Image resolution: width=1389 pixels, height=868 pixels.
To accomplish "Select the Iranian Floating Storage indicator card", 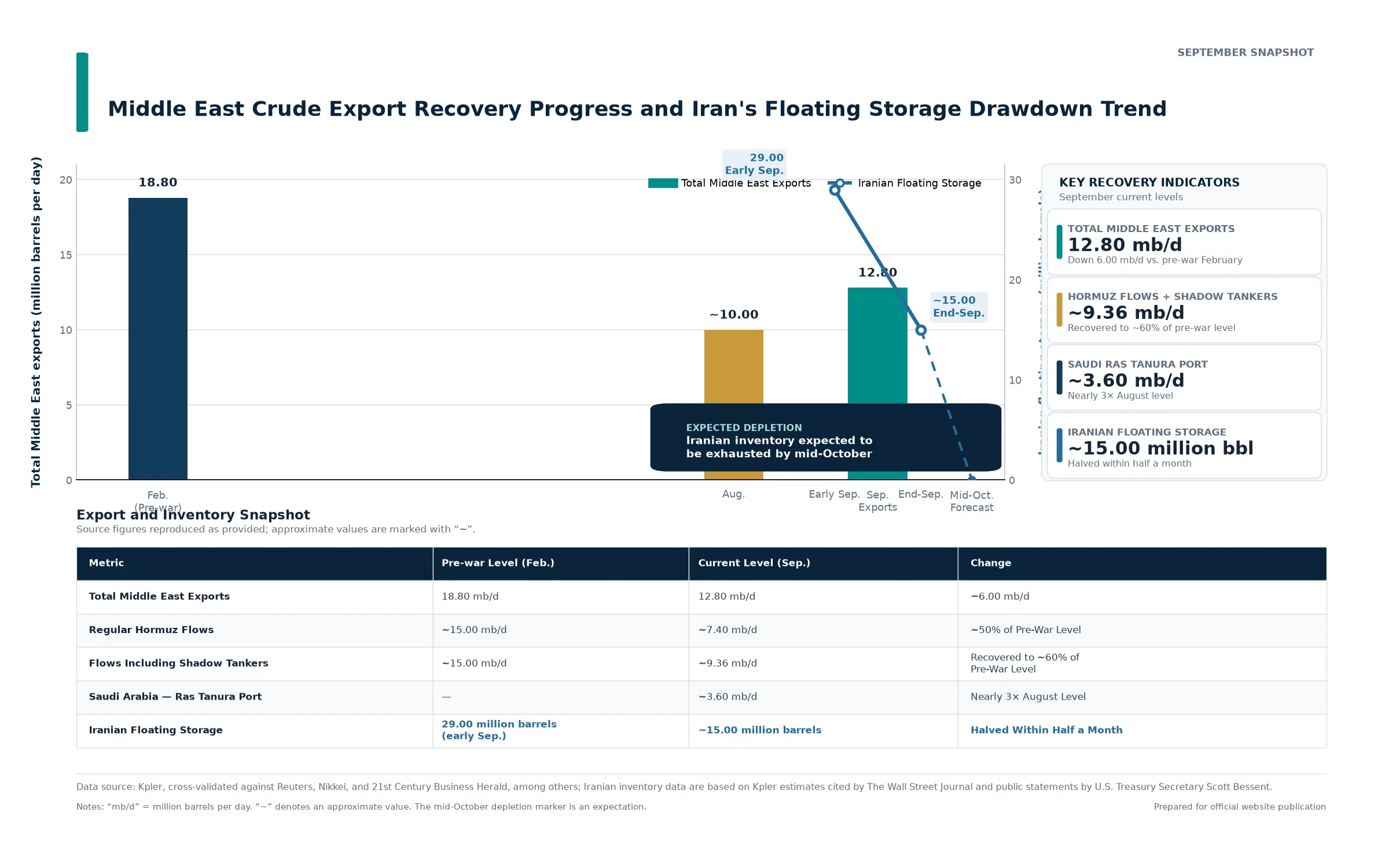I will 1184,445.
